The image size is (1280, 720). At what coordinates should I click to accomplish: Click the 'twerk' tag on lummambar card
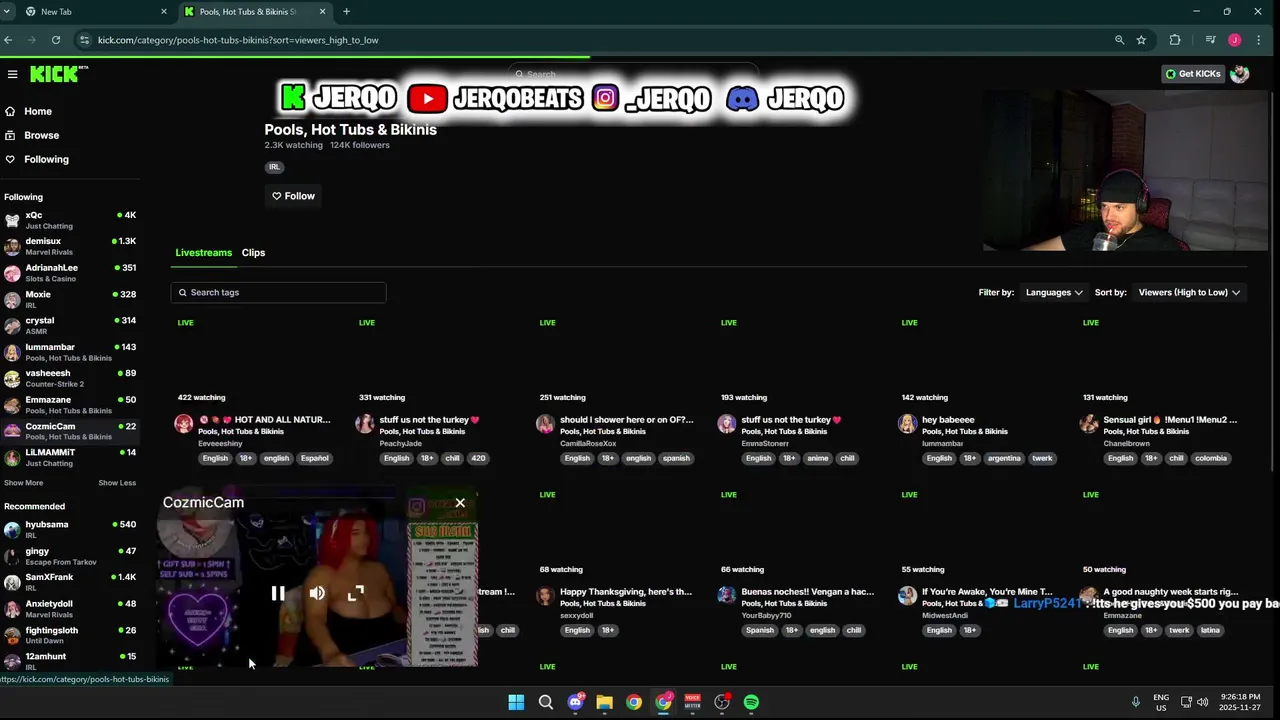click(1042, 458)
